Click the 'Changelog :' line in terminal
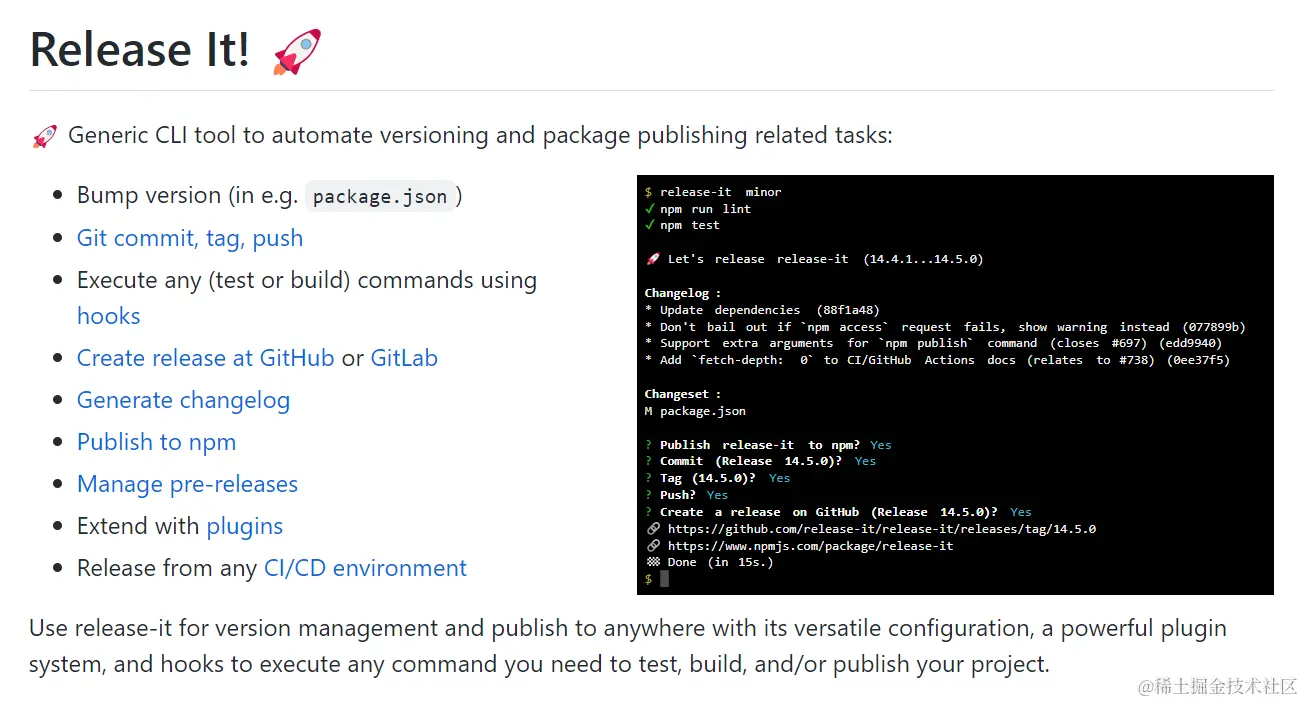 683,293
